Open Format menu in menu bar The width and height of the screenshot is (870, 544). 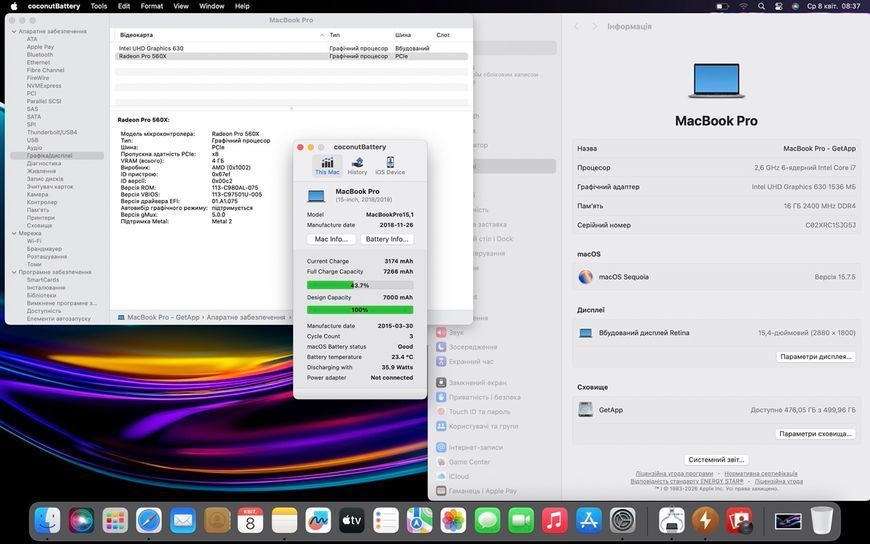[x=151, y=6]
